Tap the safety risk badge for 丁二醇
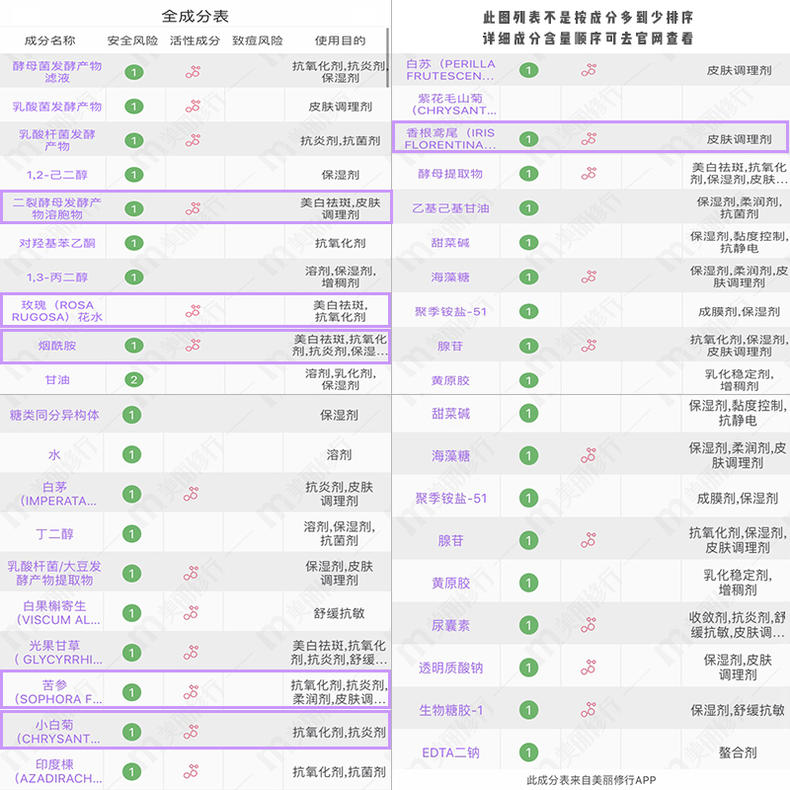790x790 pixels. pyautogui.click(x=132, y=534)
